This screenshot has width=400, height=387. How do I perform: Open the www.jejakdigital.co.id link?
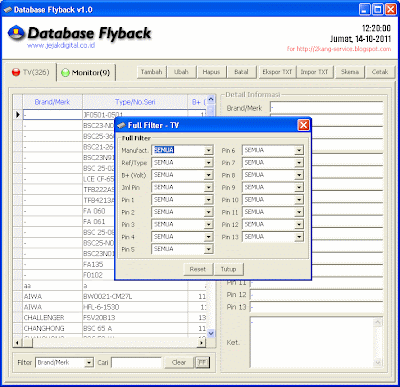(x=61, y=45)
